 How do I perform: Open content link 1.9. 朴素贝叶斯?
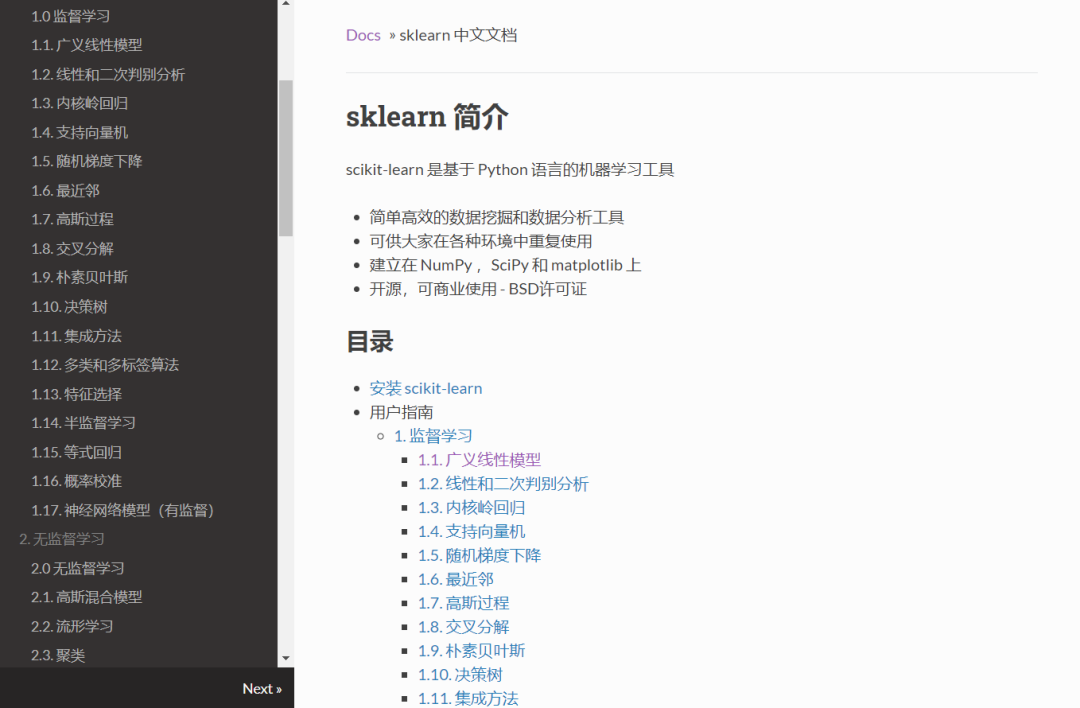click(x=472, y=651)
